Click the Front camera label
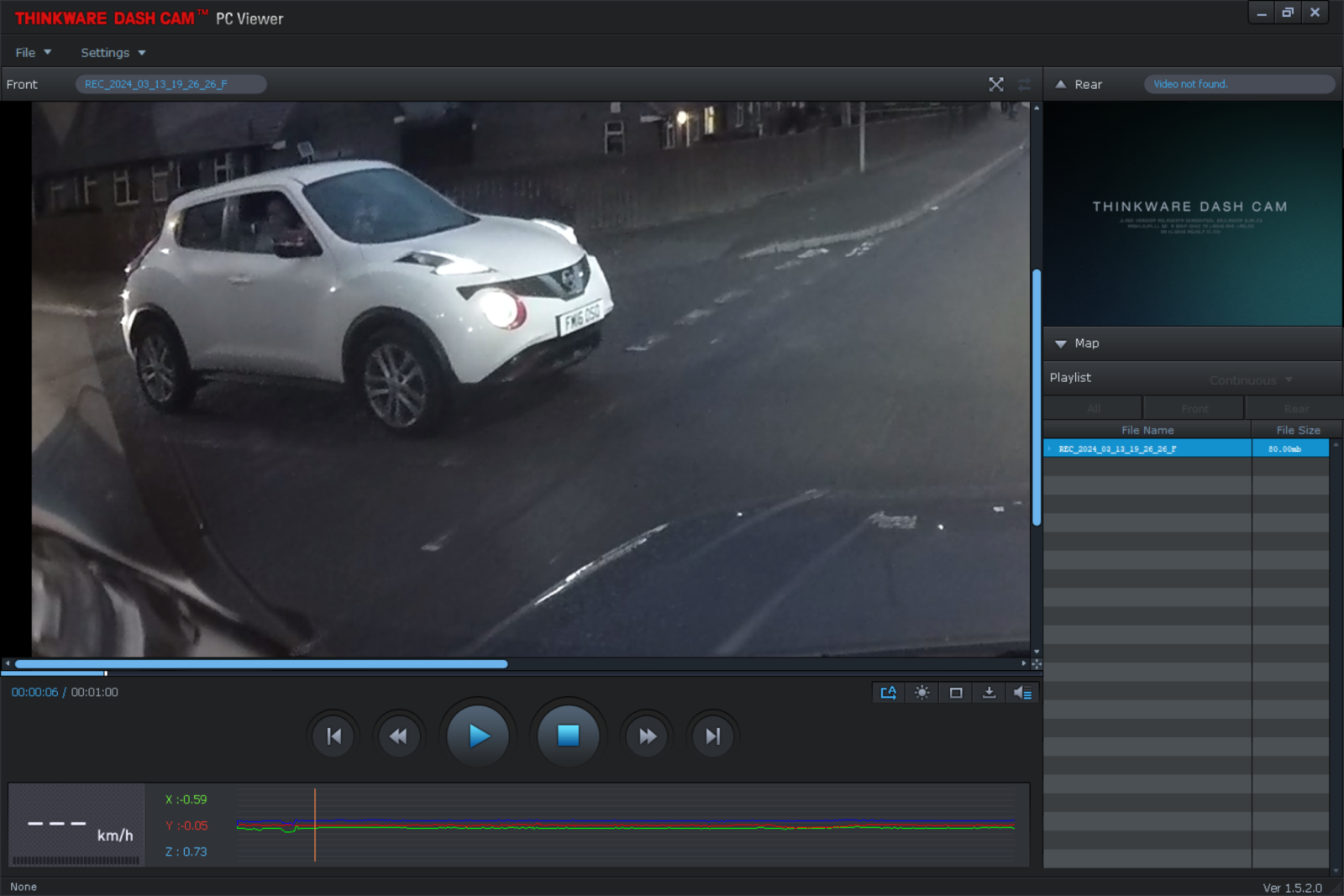 tap(22, 84)
